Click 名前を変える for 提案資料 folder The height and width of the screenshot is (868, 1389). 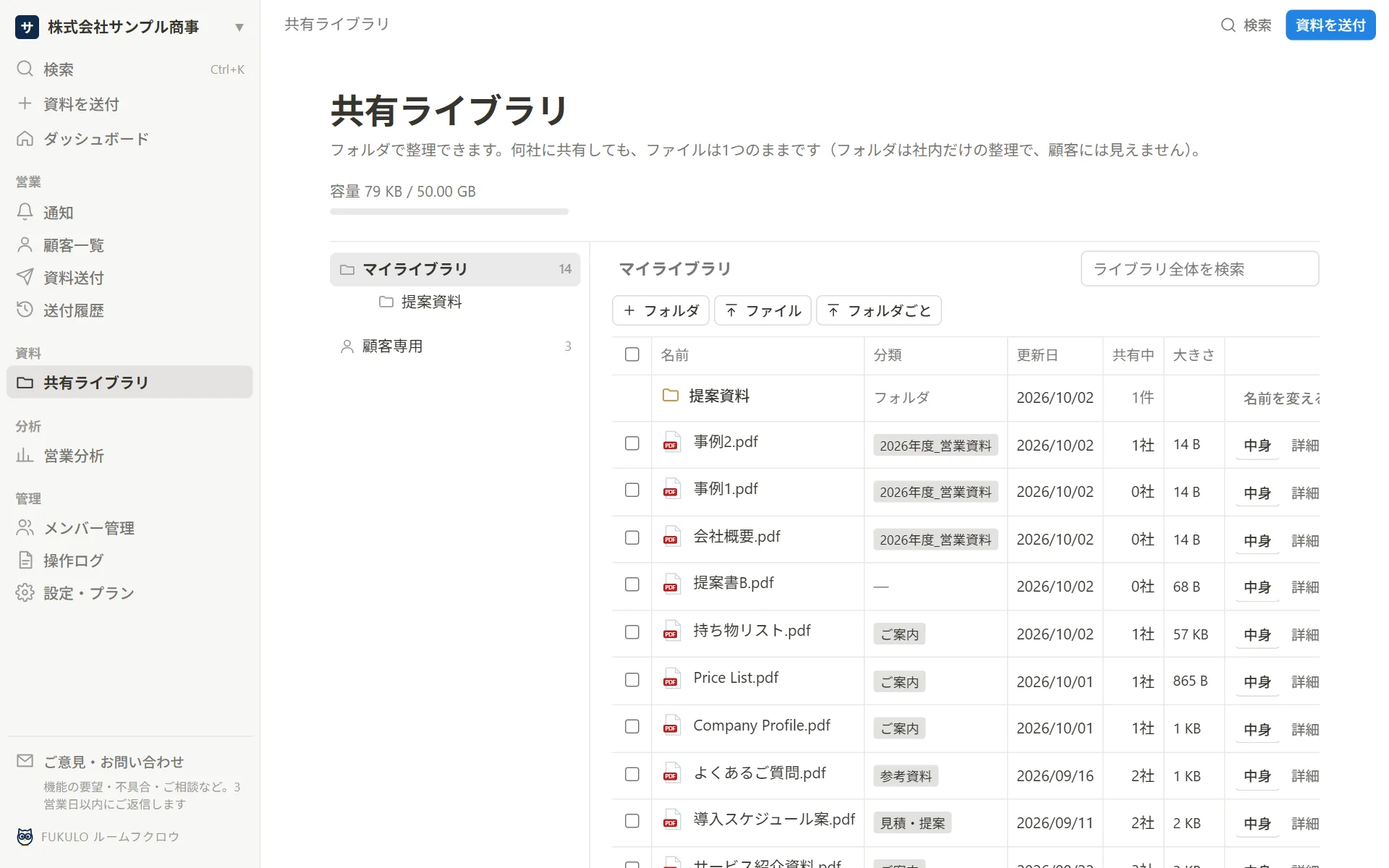pos(1281,398)
